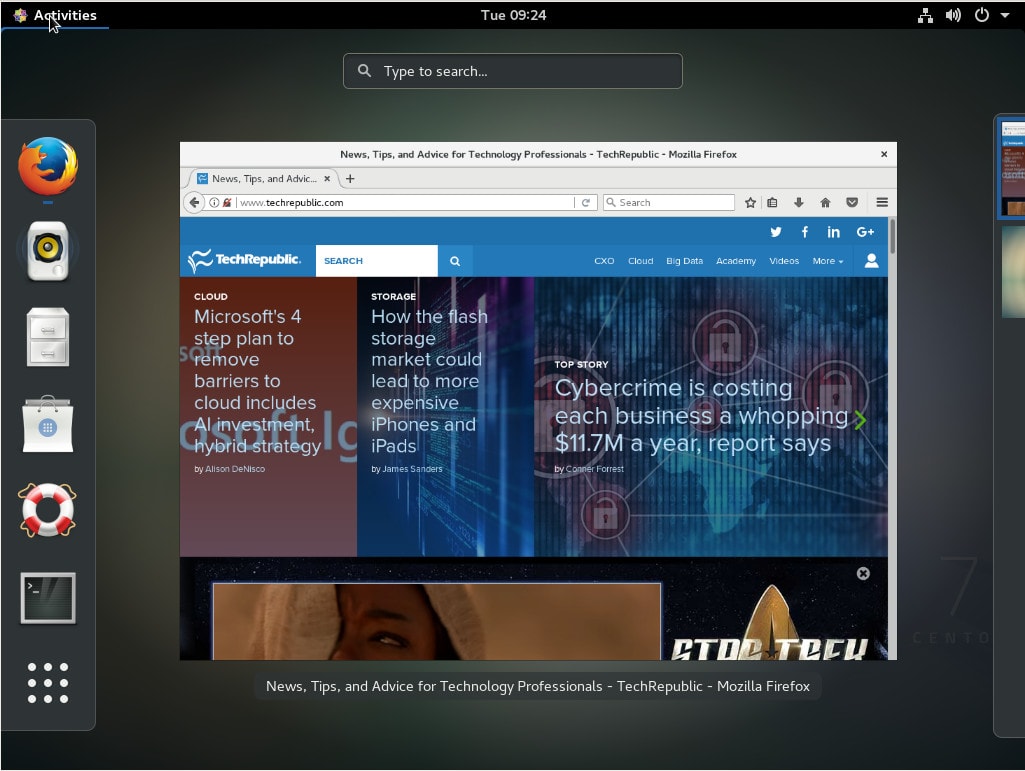The image size is (1025, 771).
Task: Close the News, Tips, and Advic... tab
Action: (327, 179)
